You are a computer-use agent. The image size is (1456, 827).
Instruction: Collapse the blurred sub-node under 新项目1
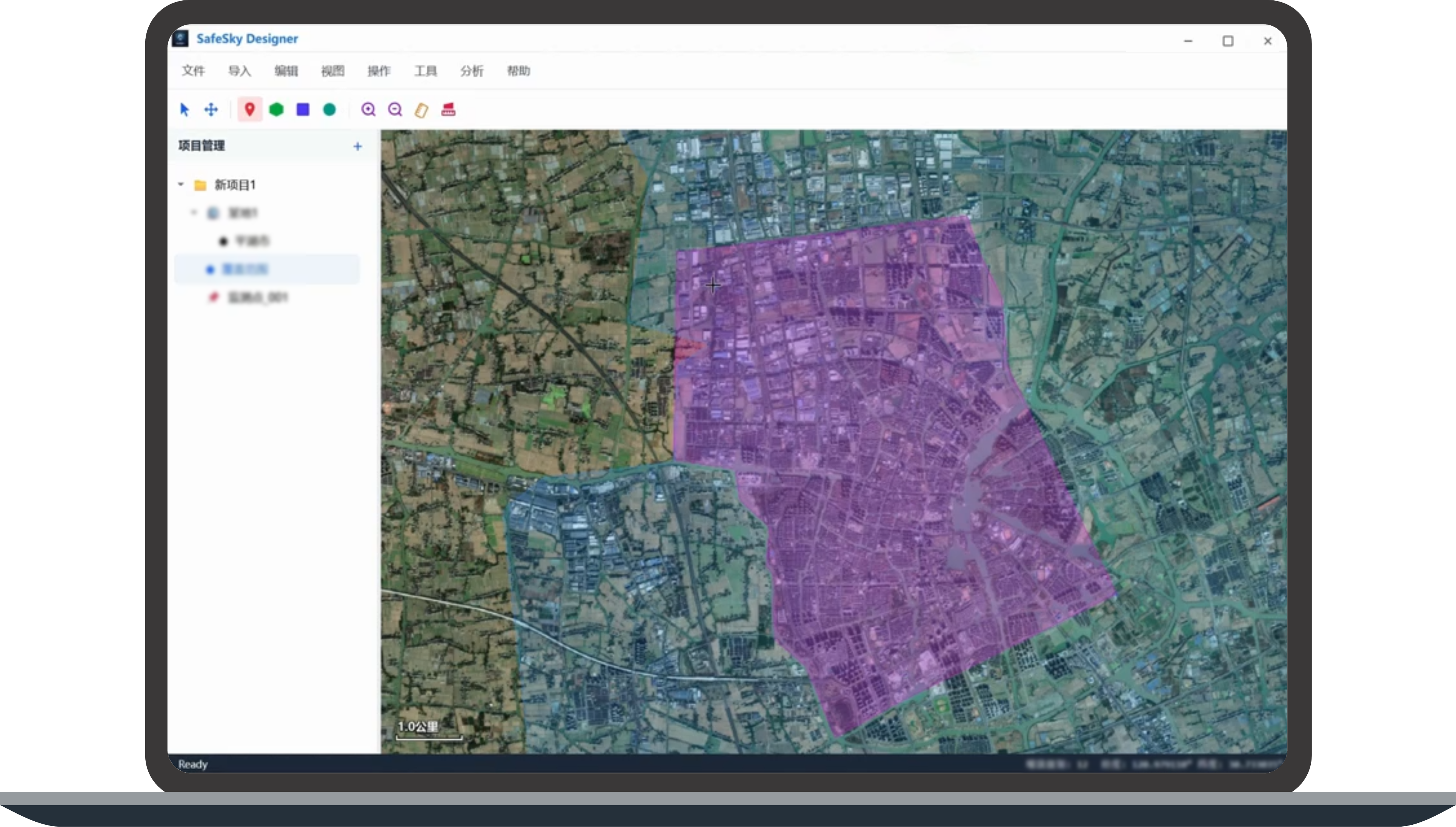tap(194, 213)
